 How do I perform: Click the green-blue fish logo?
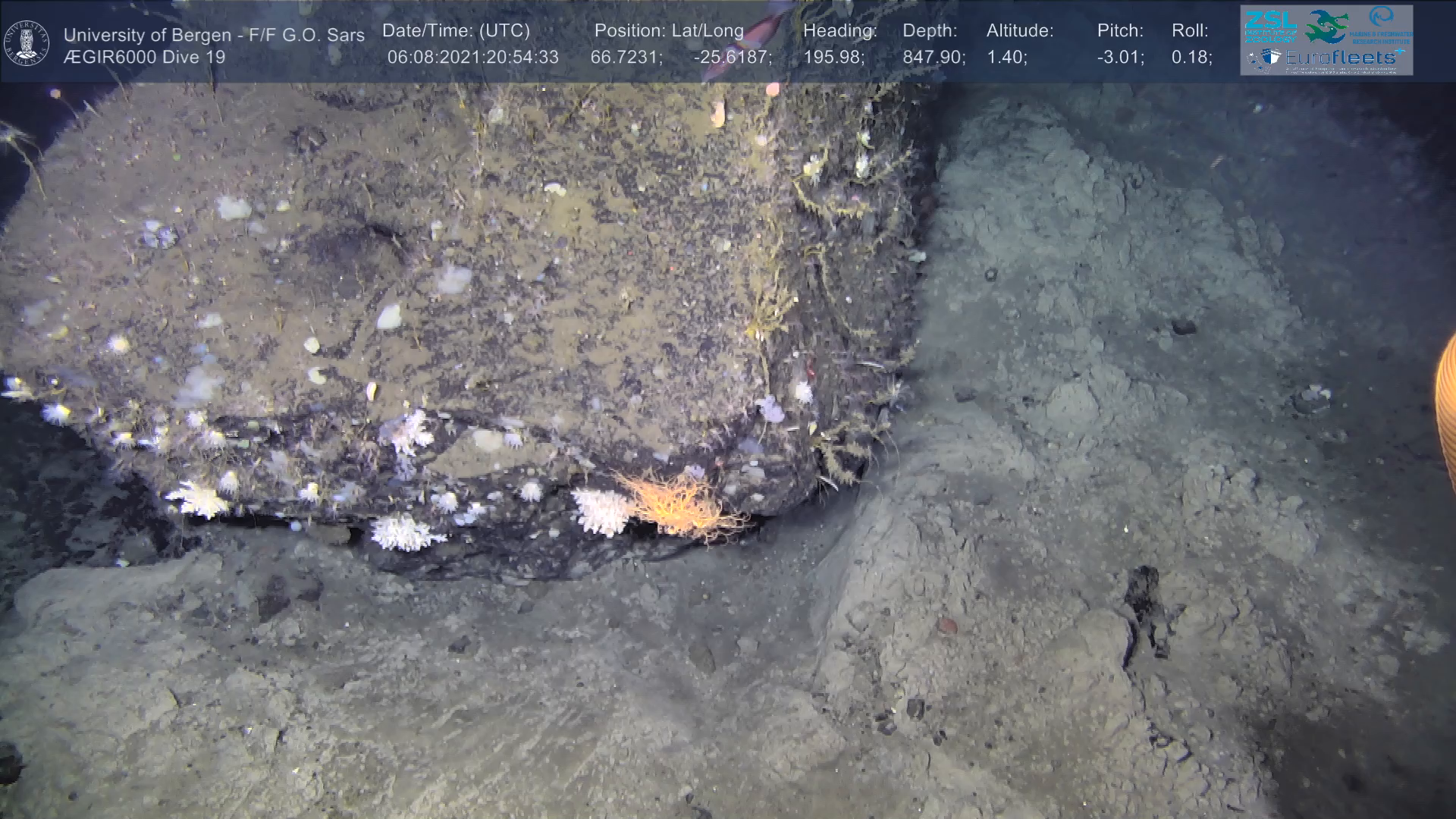pos(1326,27)
